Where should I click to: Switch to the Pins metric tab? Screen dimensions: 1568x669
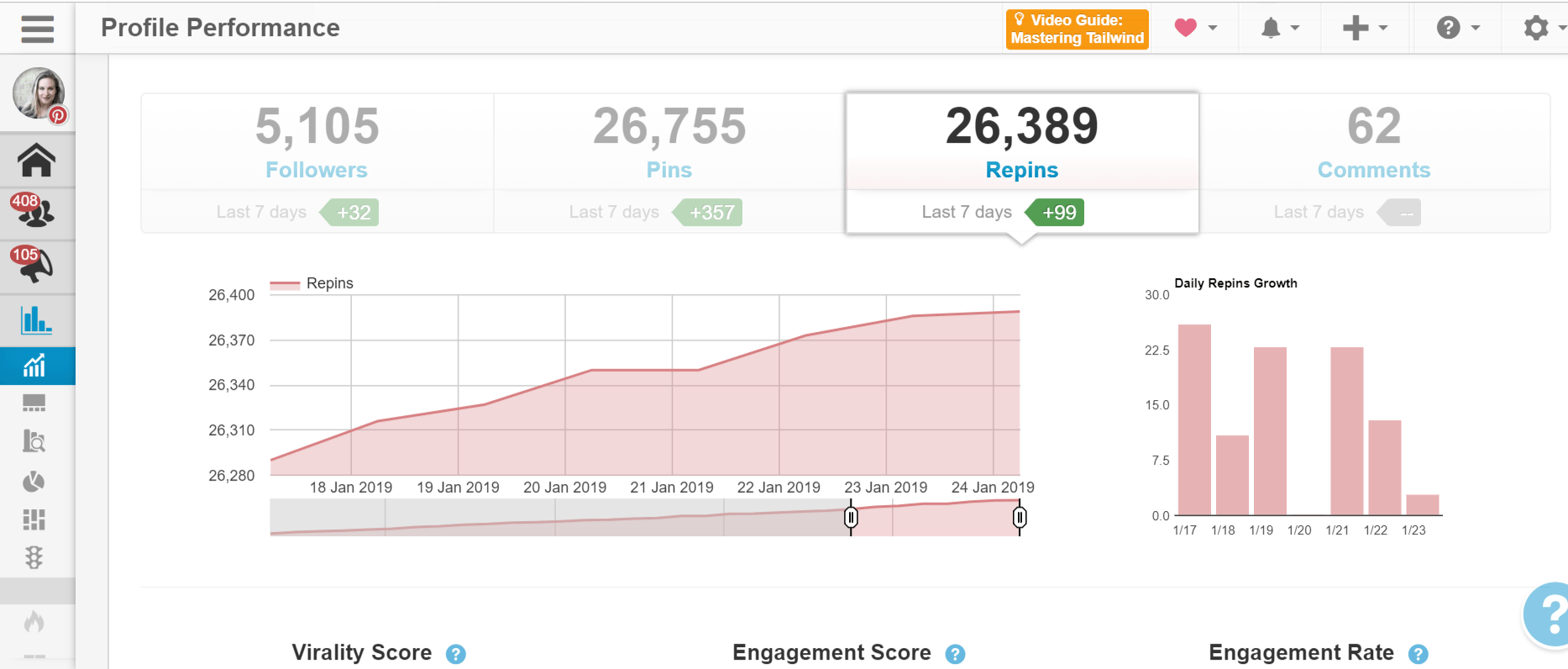point(669,163)
